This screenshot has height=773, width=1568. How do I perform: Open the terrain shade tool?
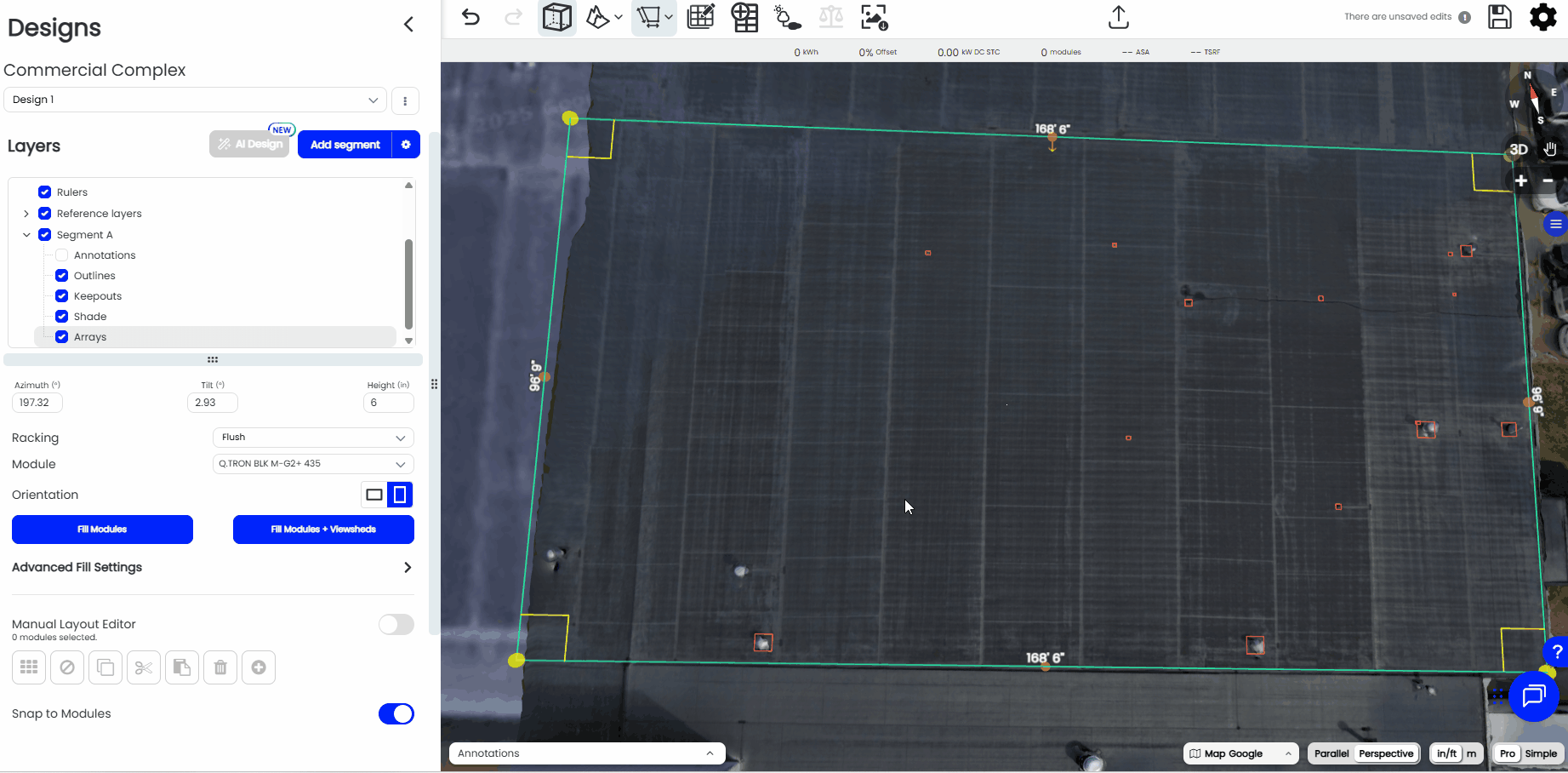(x=598, y=15)
